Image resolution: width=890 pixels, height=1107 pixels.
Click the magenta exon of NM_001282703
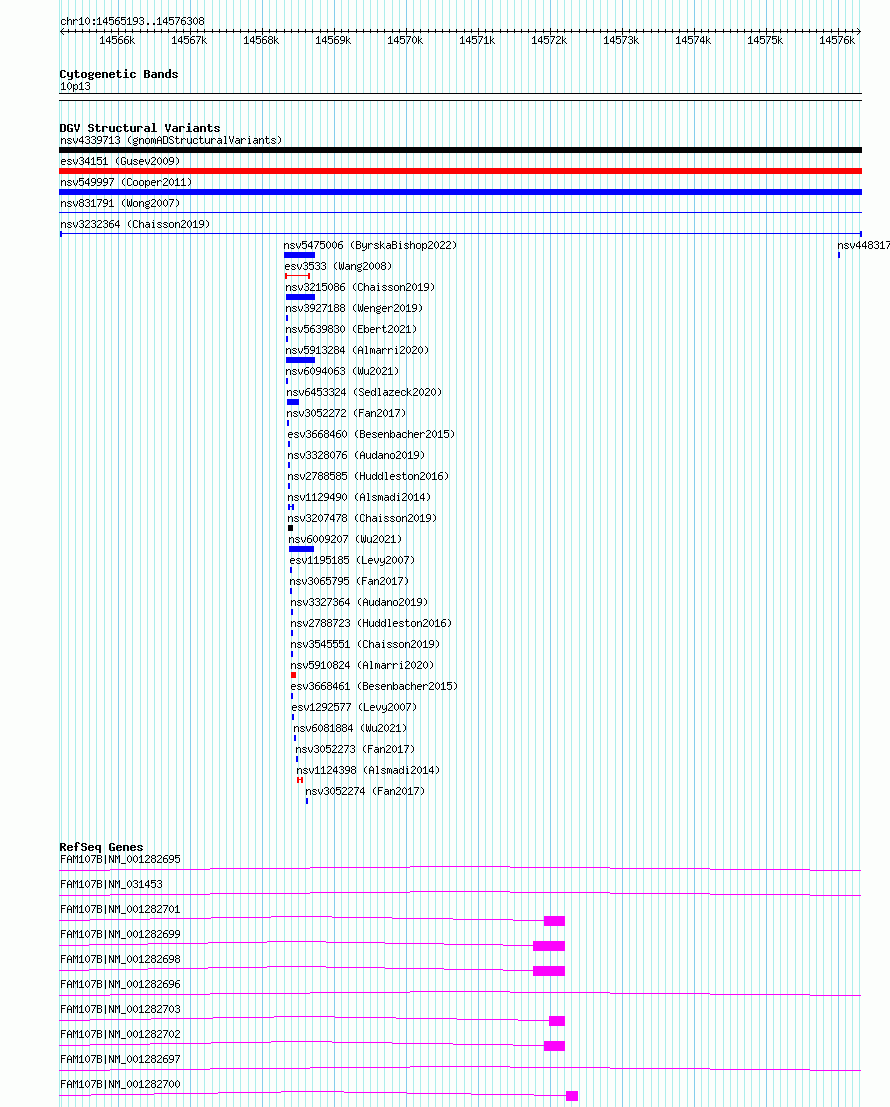557,1021
